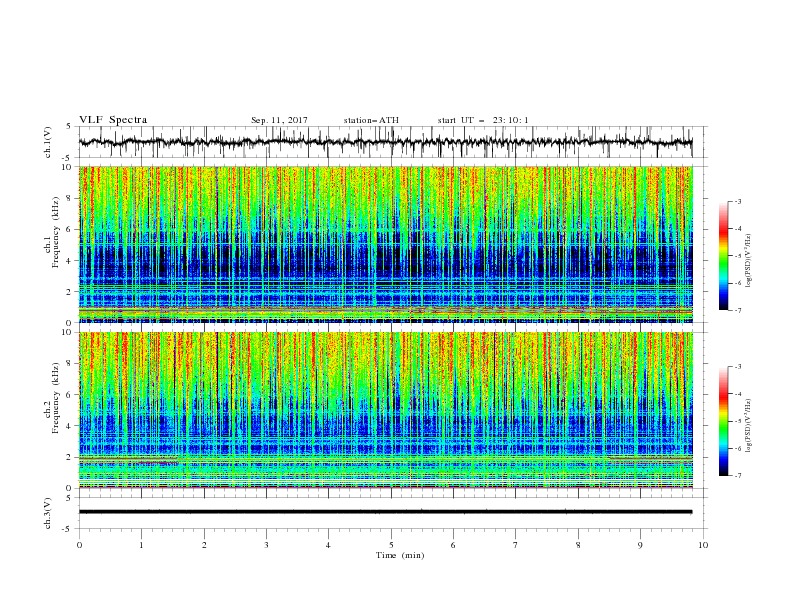Select the "ch.3(V)" axis label
Screen dimensions: 792x612
coord(48,513)
